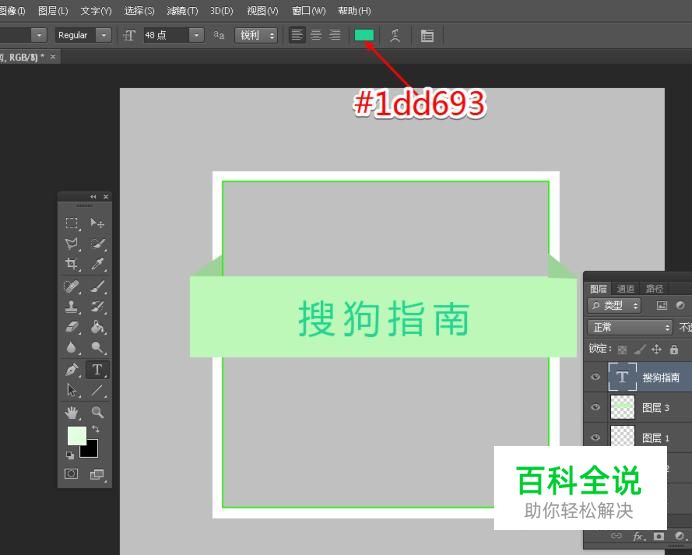Screen dimensions: 692x555
Task: Hide layer 图层 1
Action: (x=595, y=437)
